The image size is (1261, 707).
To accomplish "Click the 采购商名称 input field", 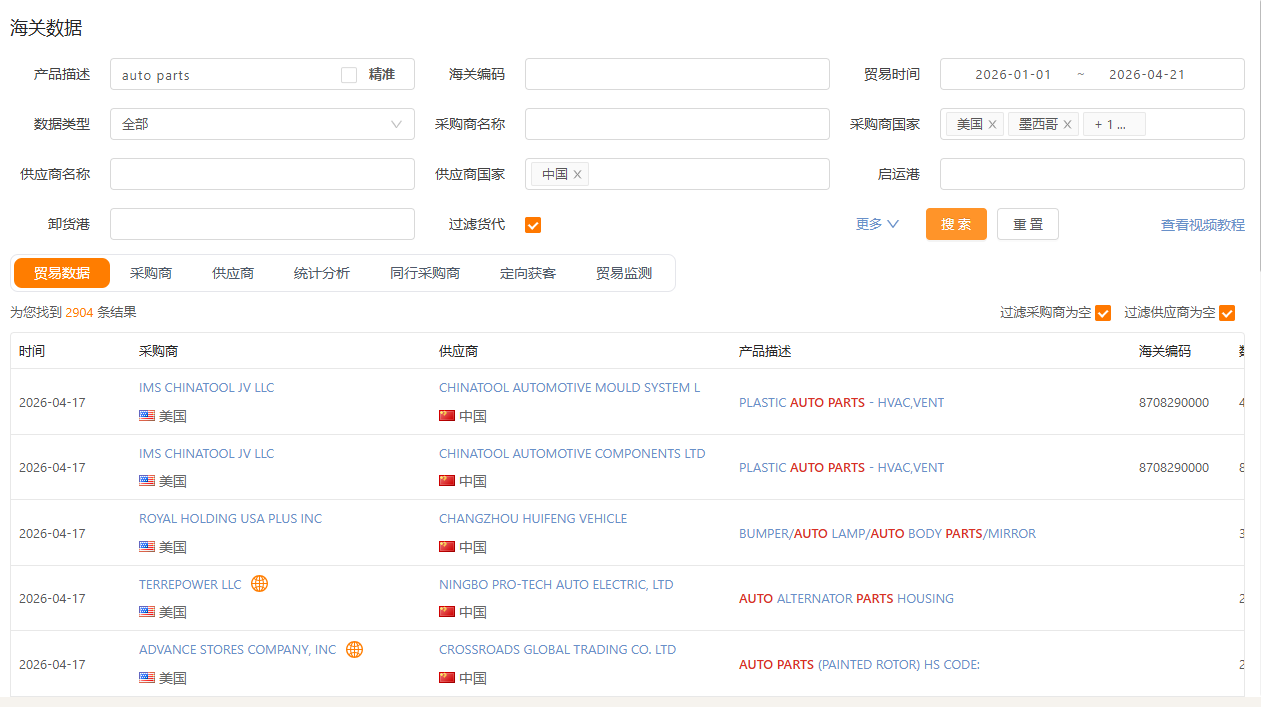I will coord(677,124).
